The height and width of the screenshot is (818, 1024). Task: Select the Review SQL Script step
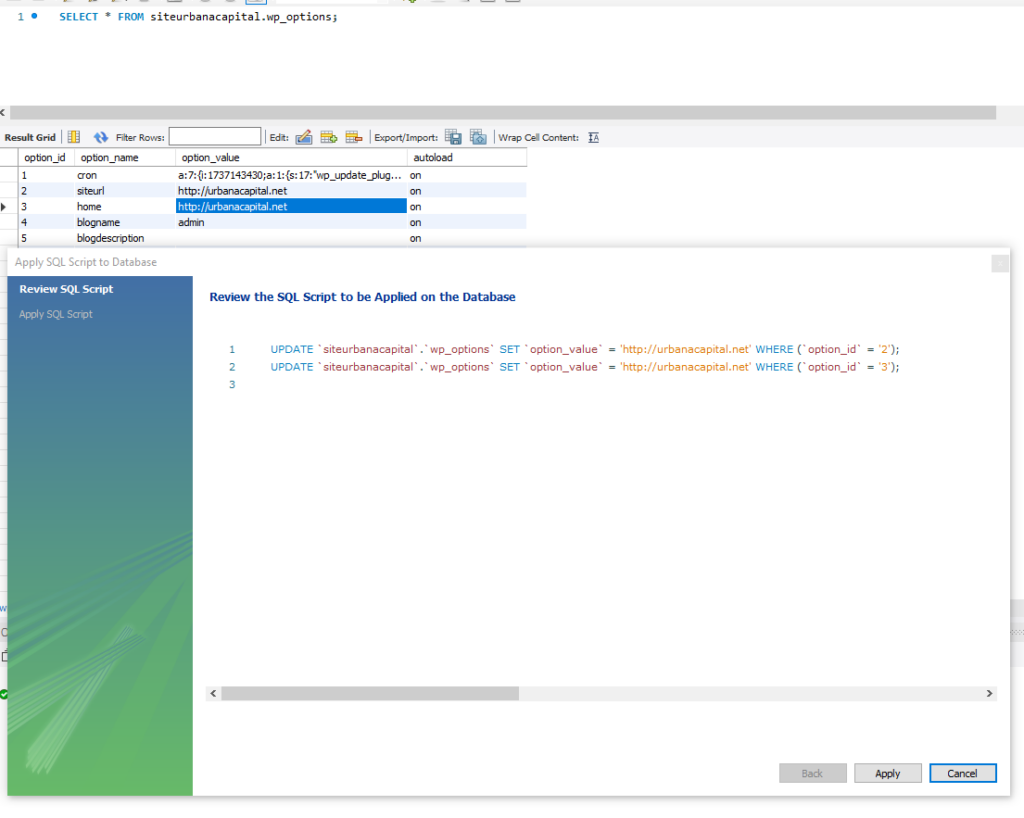coord(66,289)
